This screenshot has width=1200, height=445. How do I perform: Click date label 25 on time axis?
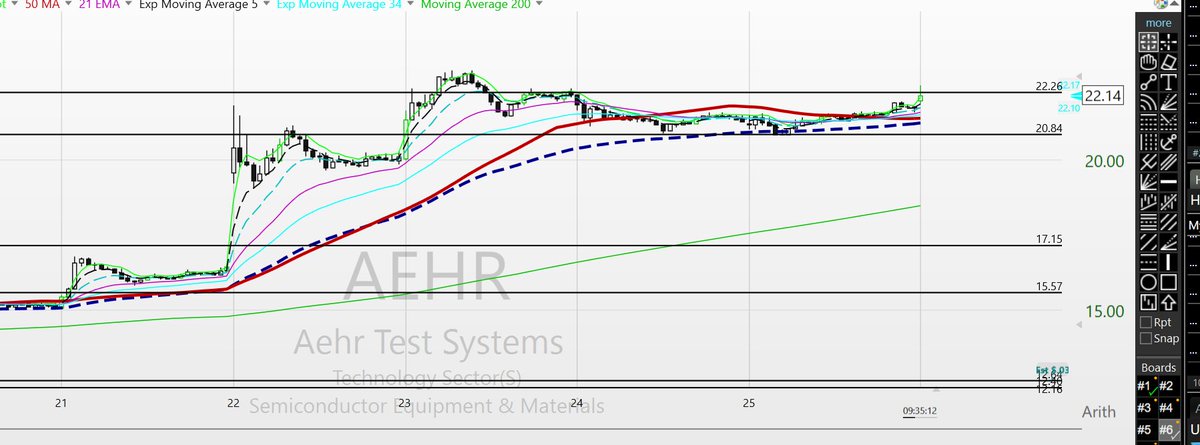pyautogui.click(x=749, y=402)
